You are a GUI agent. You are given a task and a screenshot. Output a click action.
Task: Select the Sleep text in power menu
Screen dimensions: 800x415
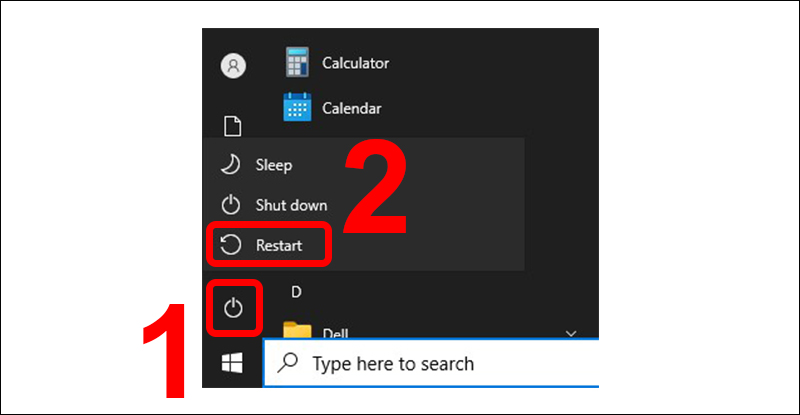[274, 165]
